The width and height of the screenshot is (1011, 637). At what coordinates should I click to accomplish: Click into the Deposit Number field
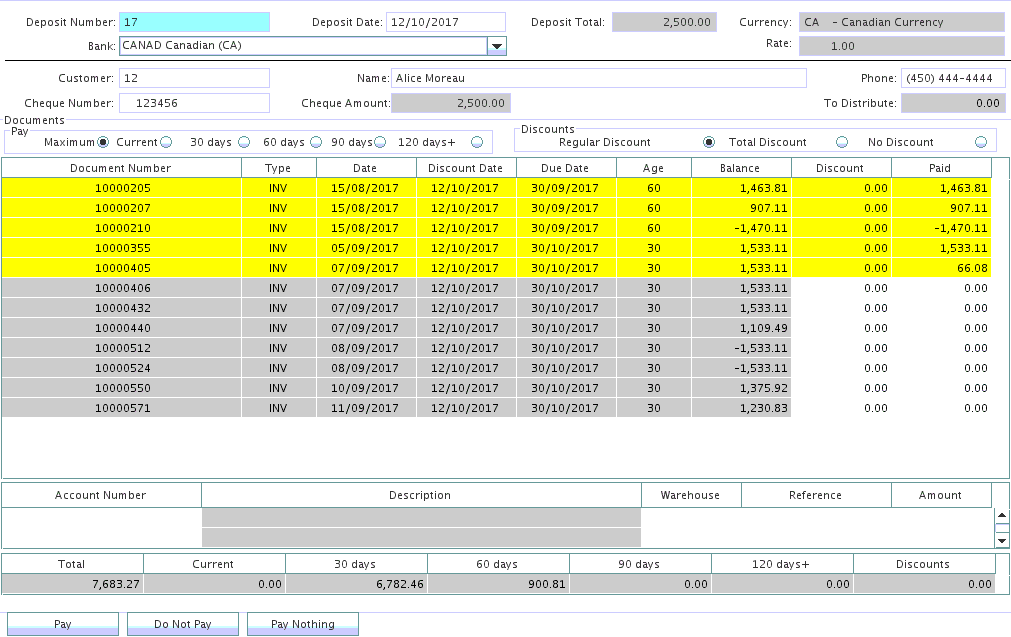[x=194, y=22]
